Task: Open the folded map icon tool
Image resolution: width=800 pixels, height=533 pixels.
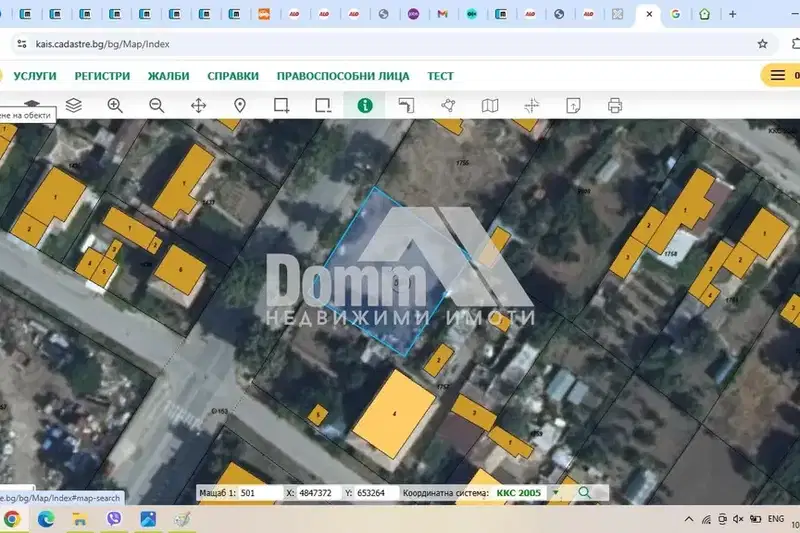Action: point(490,106)
